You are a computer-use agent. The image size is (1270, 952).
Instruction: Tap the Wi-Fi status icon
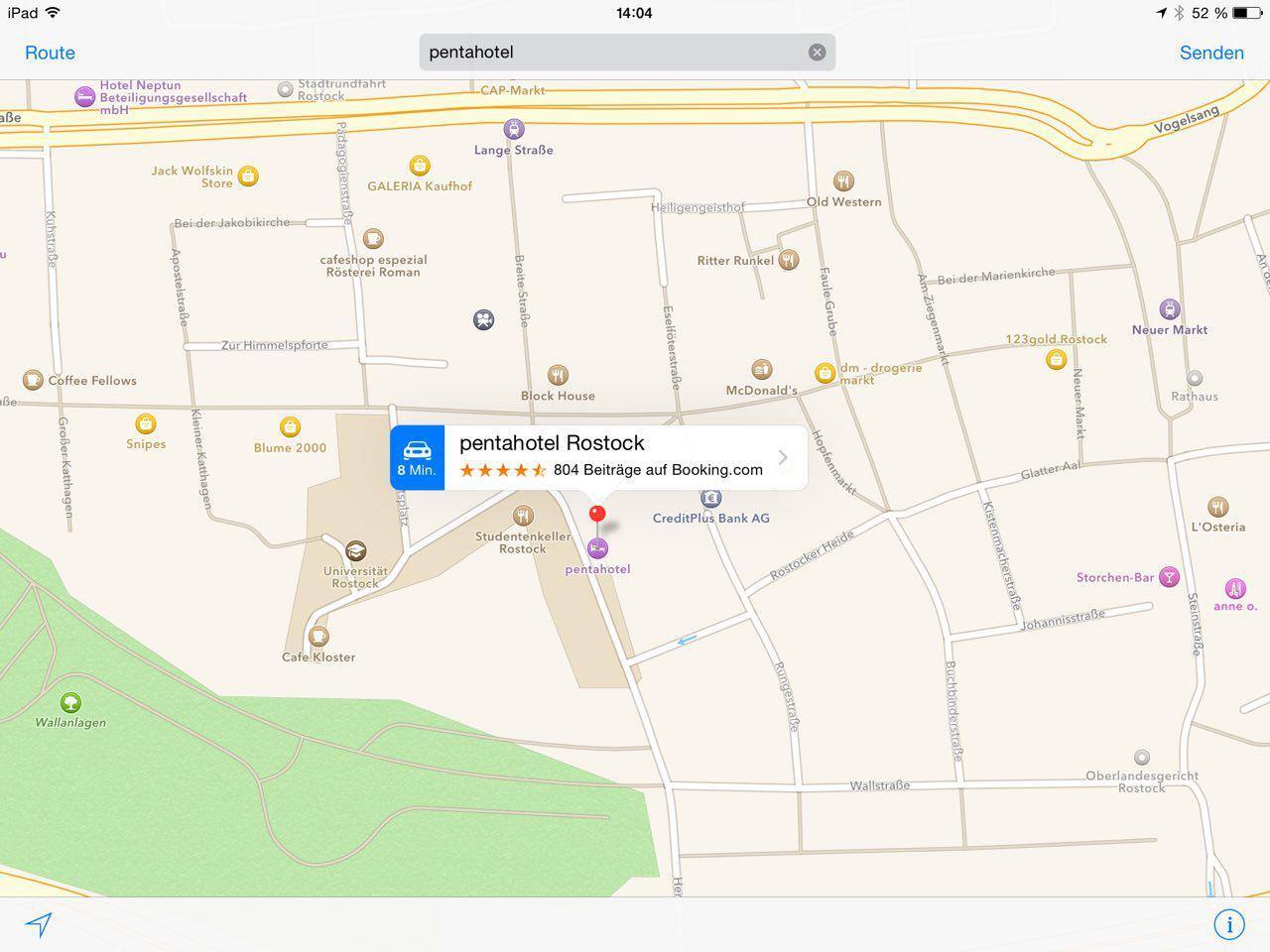[53, 13]
